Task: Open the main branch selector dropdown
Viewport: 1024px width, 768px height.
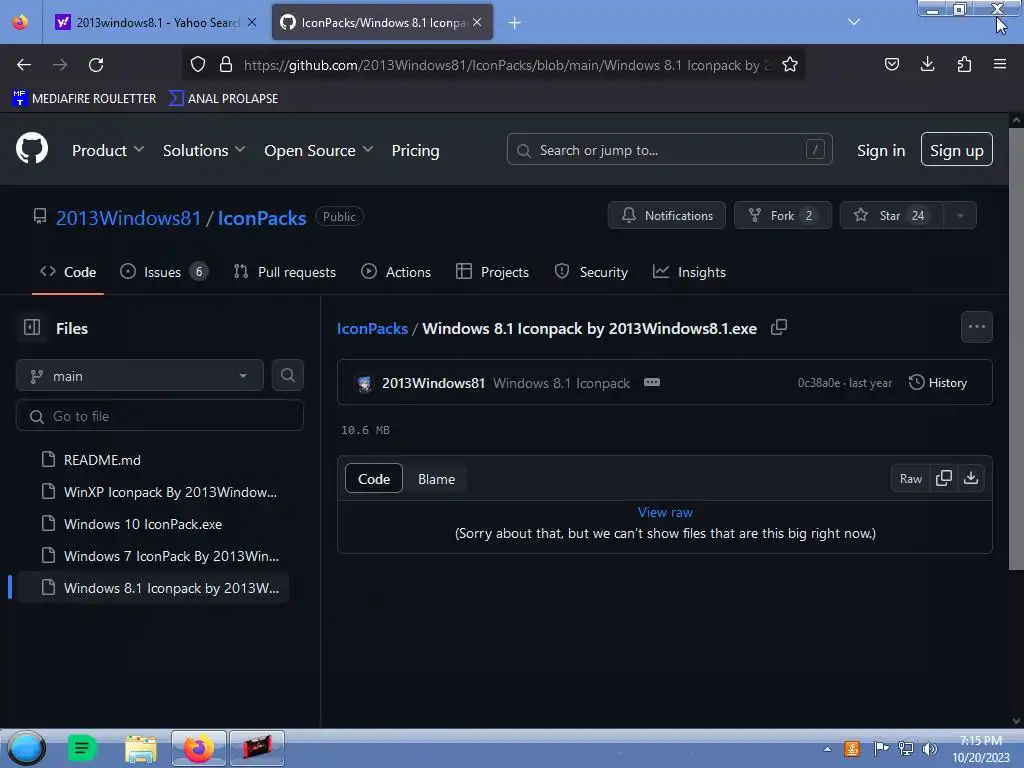Action: pos(140,376)
